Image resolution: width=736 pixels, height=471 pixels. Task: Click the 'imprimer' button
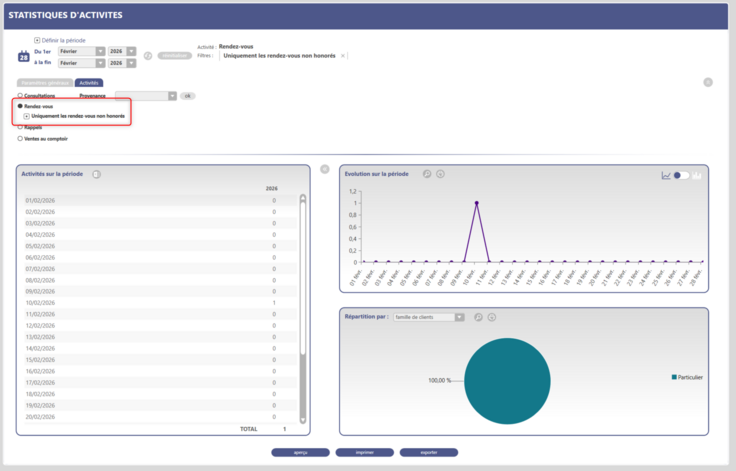(x=364, y=452)
